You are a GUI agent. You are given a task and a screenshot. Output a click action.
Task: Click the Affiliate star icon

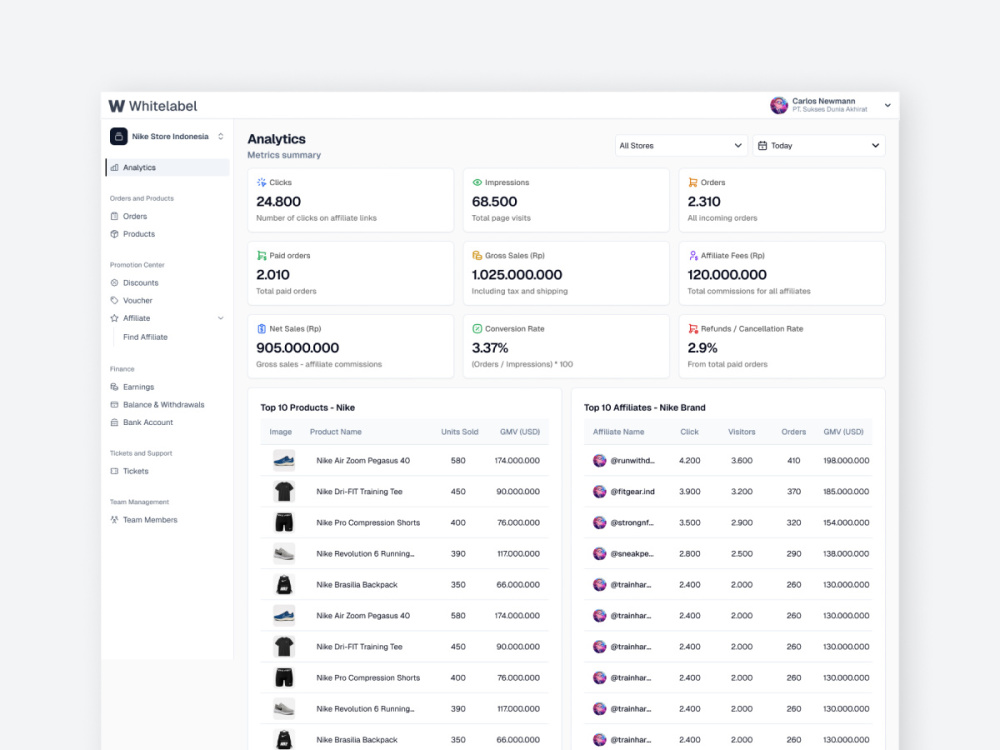114,318
